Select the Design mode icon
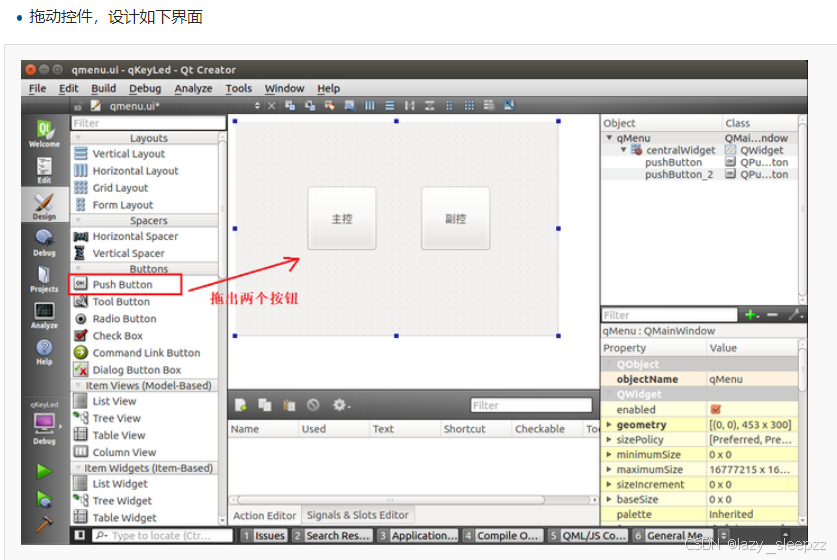 [x=44, y=206]
